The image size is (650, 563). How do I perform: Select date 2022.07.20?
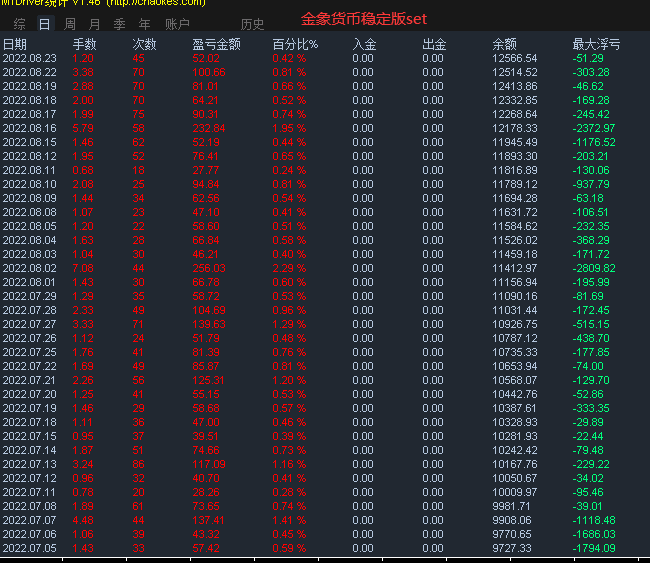[x=29, y=394]
